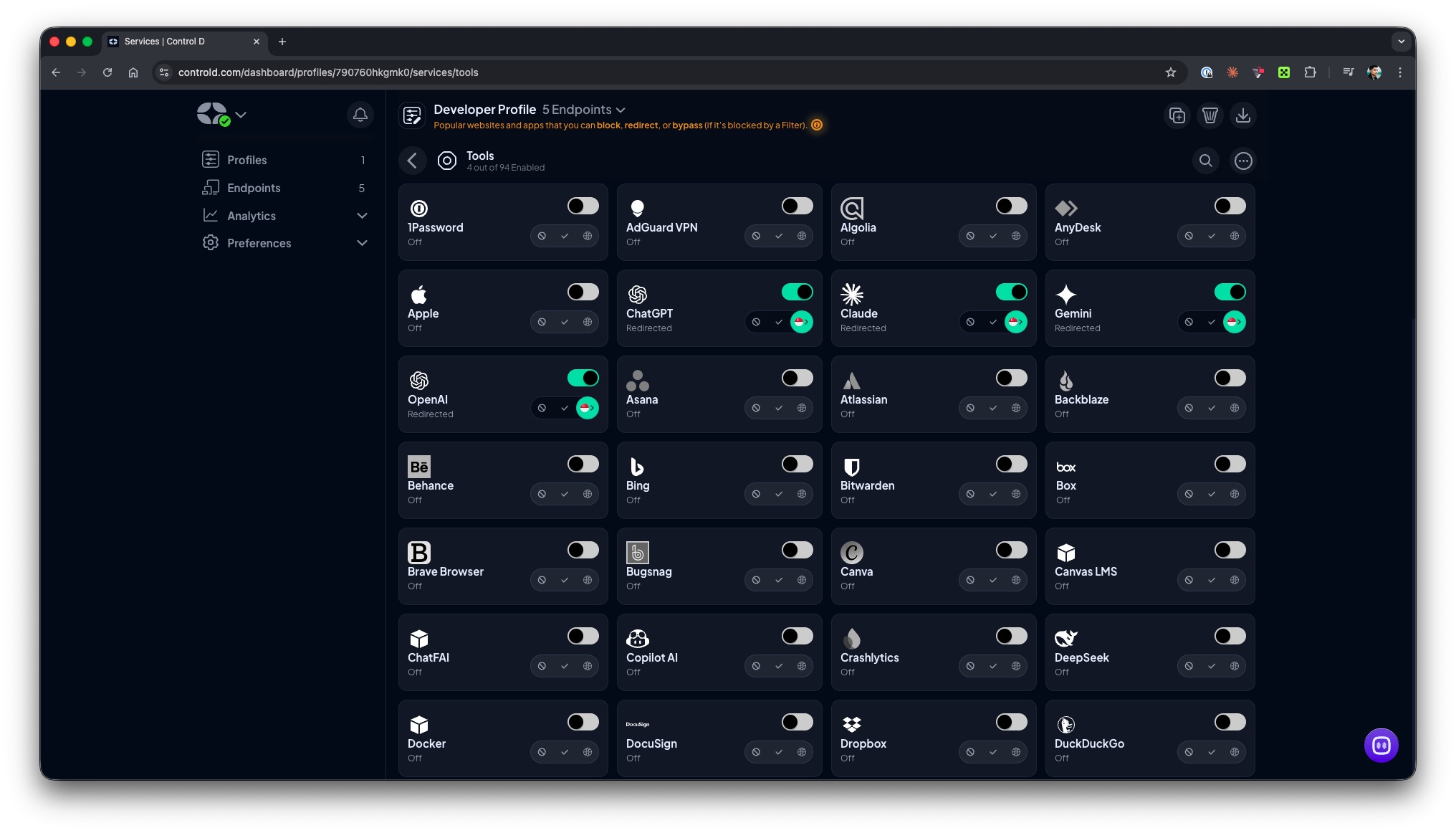Bookmark this page with the star icon

coord(1171,72)
